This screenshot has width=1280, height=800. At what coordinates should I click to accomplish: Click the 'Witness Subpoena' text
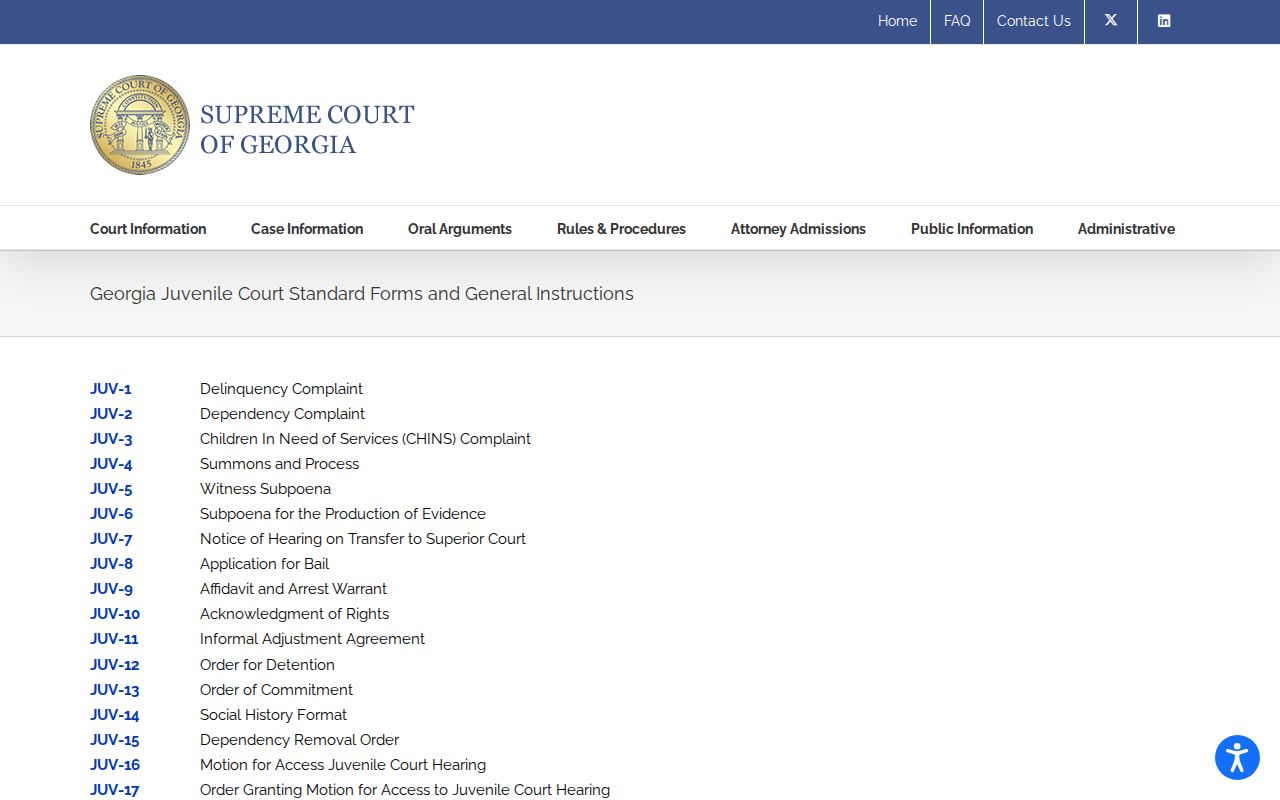[265, 489]
